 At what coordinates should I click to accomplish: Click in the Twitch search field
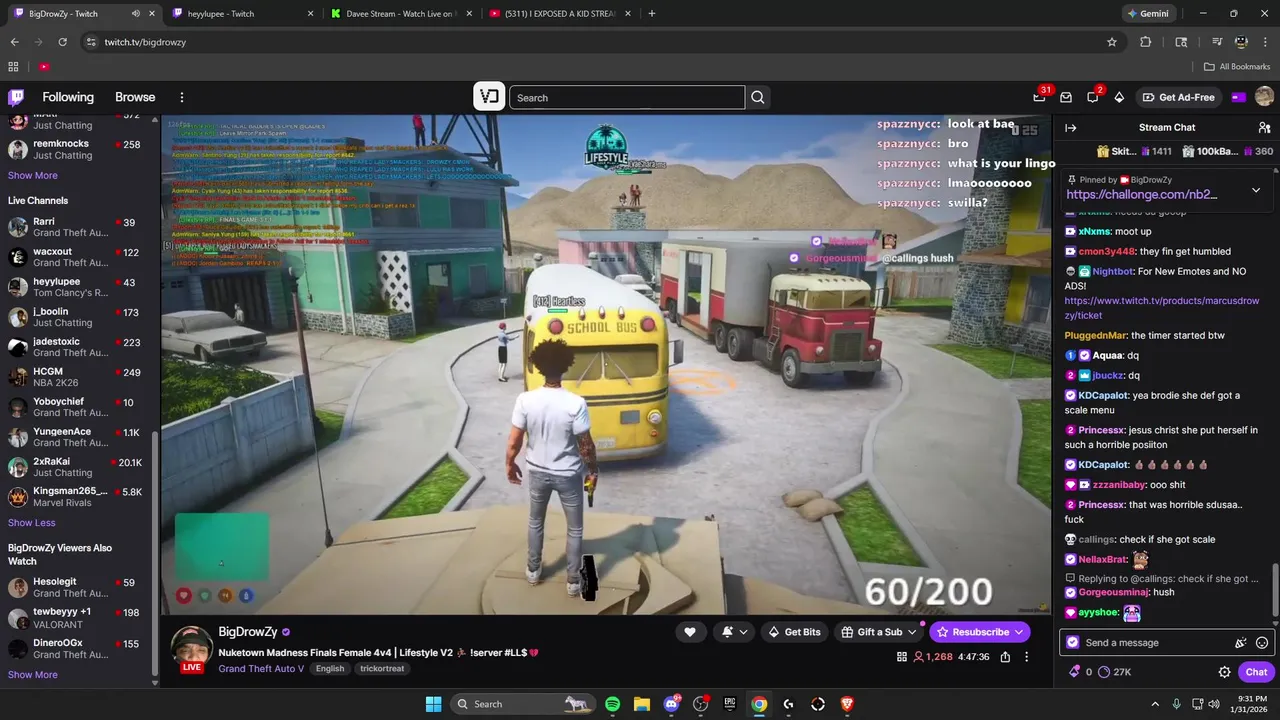(627, 97)
